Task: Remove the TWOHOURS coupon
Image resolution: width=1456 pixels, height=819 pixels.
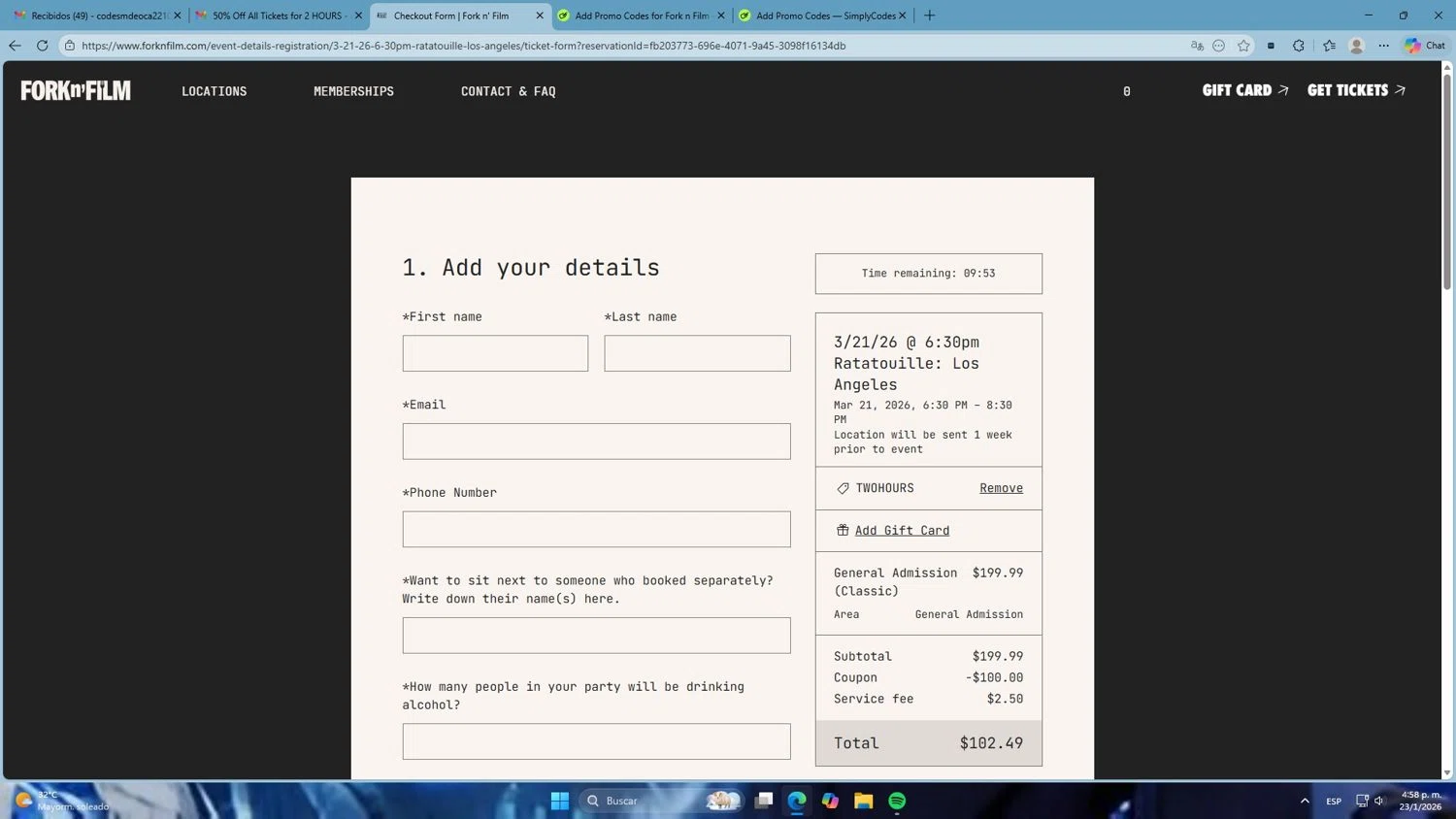Action: tap(1001, 488)
